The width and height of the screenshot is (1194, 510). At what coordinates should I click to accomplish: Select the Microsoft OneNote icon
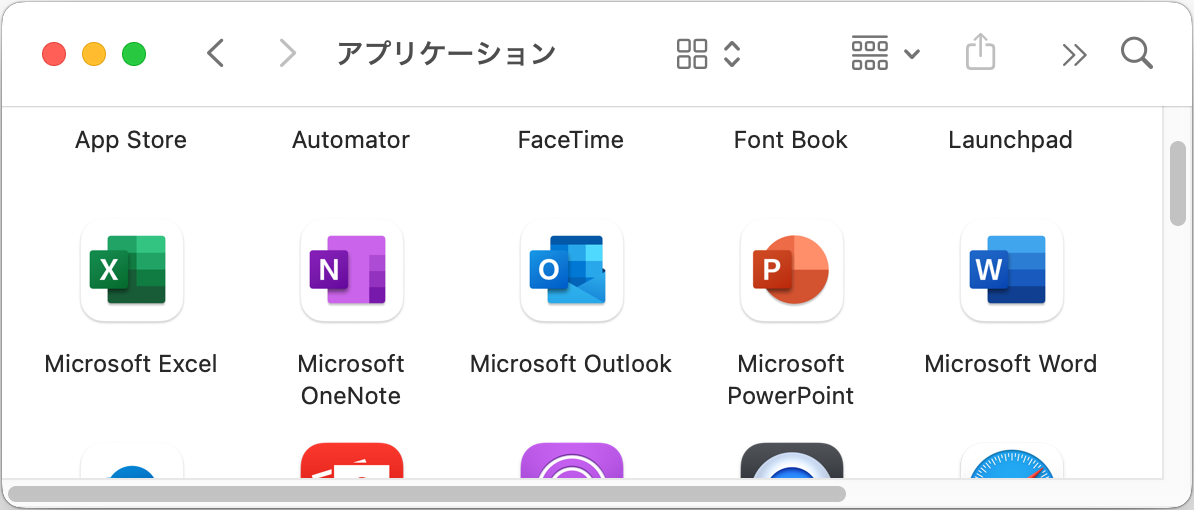(351, 271)
